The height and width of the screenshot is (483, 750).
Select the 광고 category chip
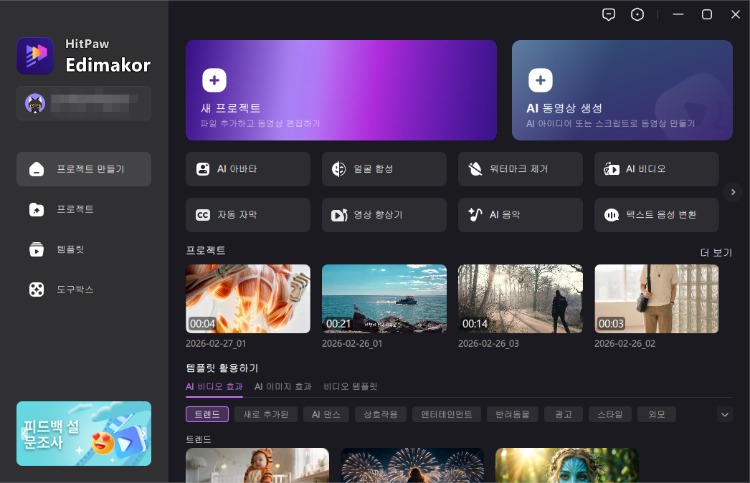point(563,414)
